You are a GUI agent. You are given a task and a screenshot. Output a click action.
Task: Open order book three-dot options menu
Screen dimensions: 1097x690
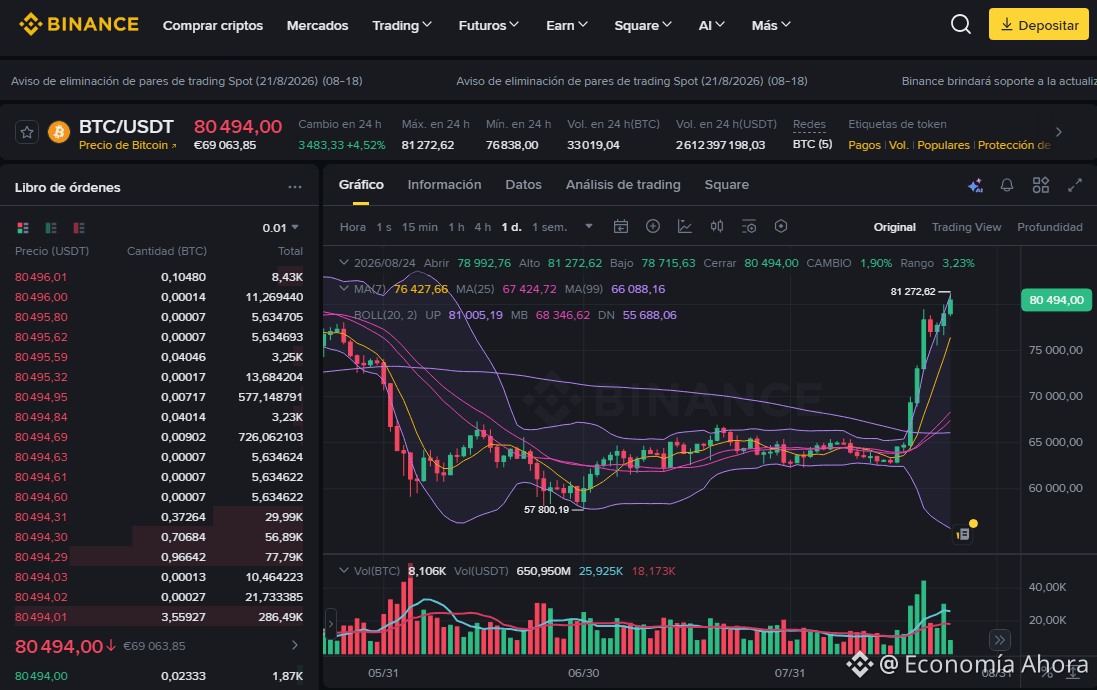point(295,187)
